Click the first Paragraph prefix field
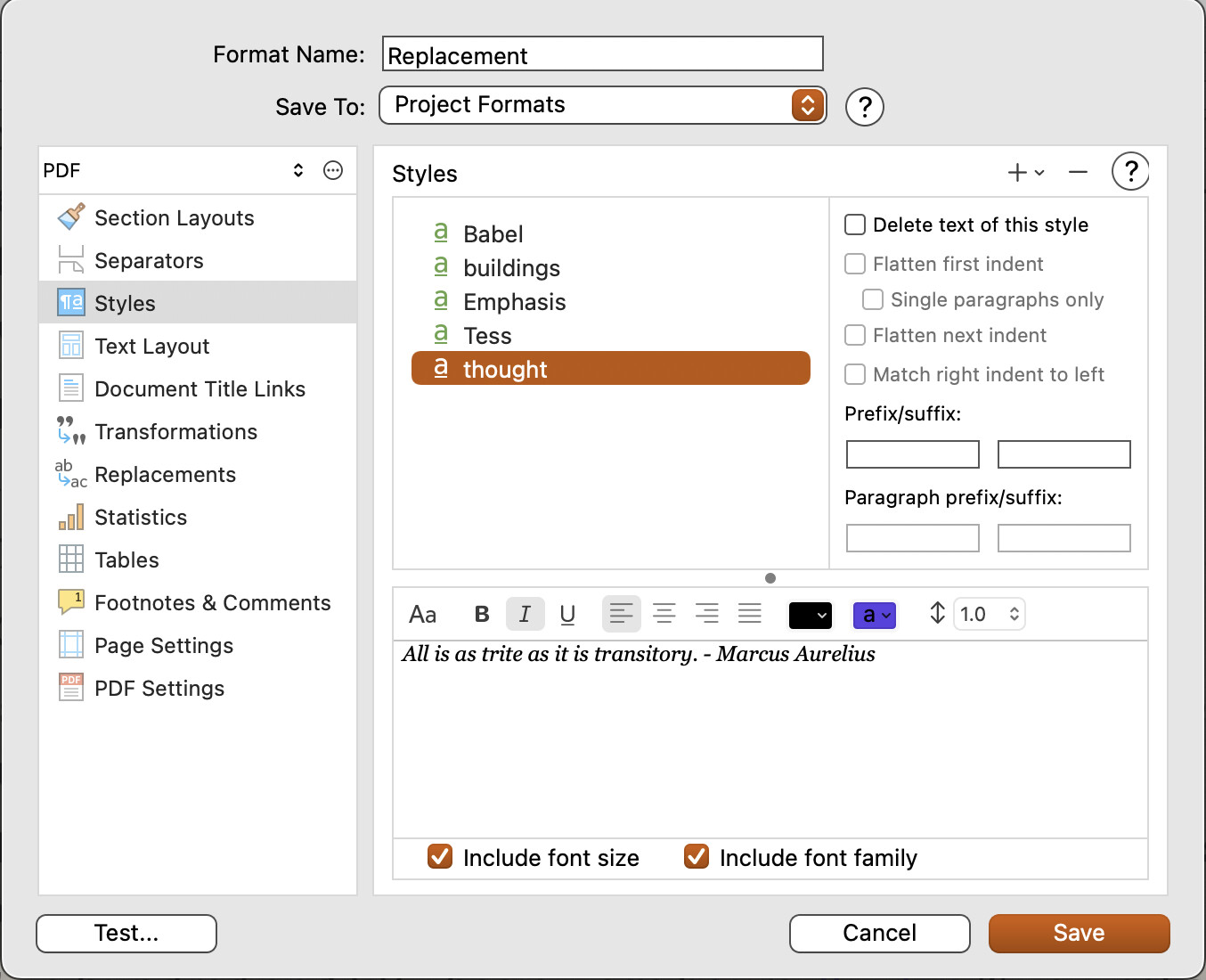 [x=913, y=538]
